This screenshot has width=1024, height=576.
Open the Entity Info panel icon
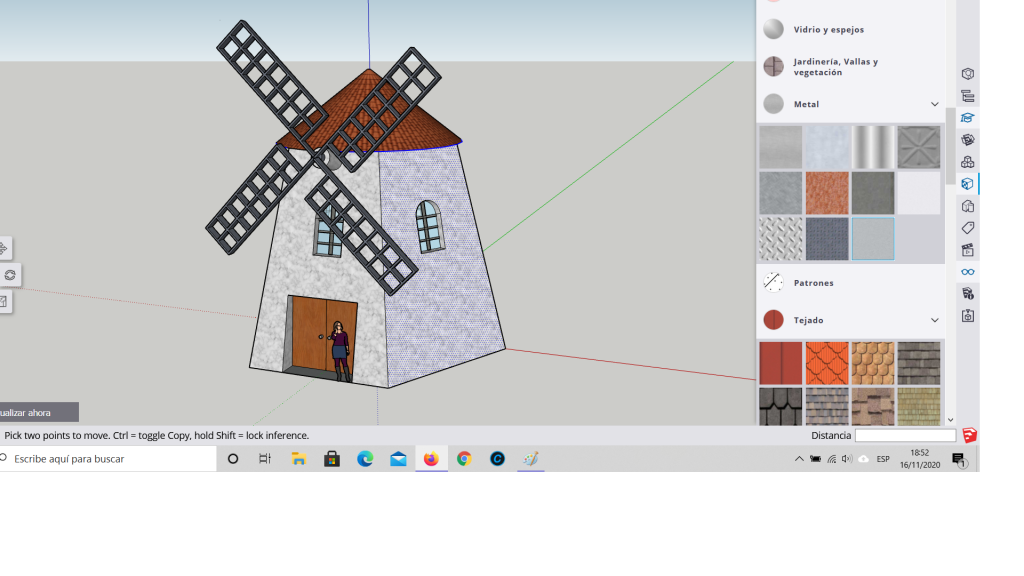[x=967, y=74]
